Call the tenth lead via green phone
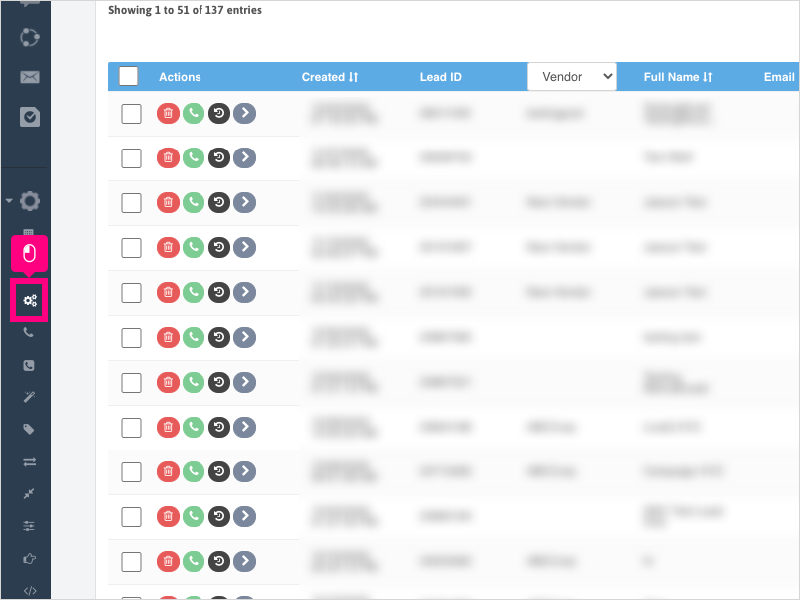This screenshot has height=600, width=800. [193, 516]
